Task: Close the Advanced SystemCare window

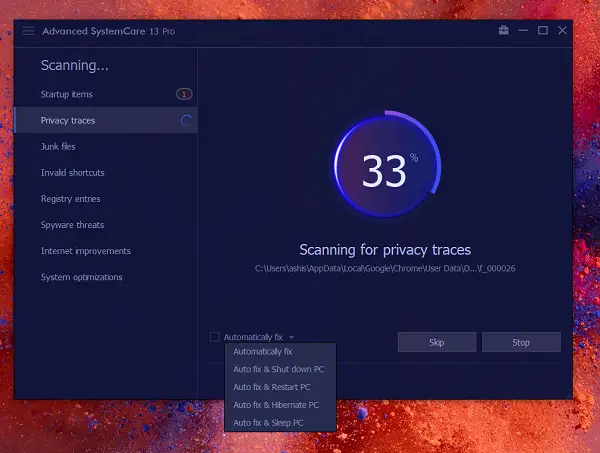Action: click(562, 30)
